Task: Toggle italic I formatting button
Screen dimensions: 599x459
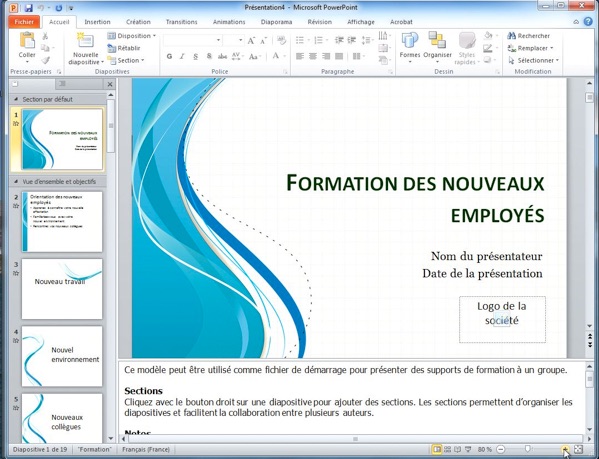Action: tap(182, 57)
